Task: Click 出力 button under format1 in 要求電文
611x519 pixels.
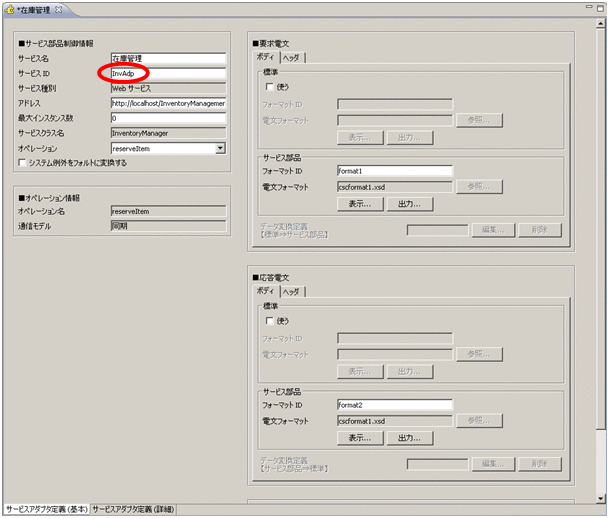Action: (410, 204)
